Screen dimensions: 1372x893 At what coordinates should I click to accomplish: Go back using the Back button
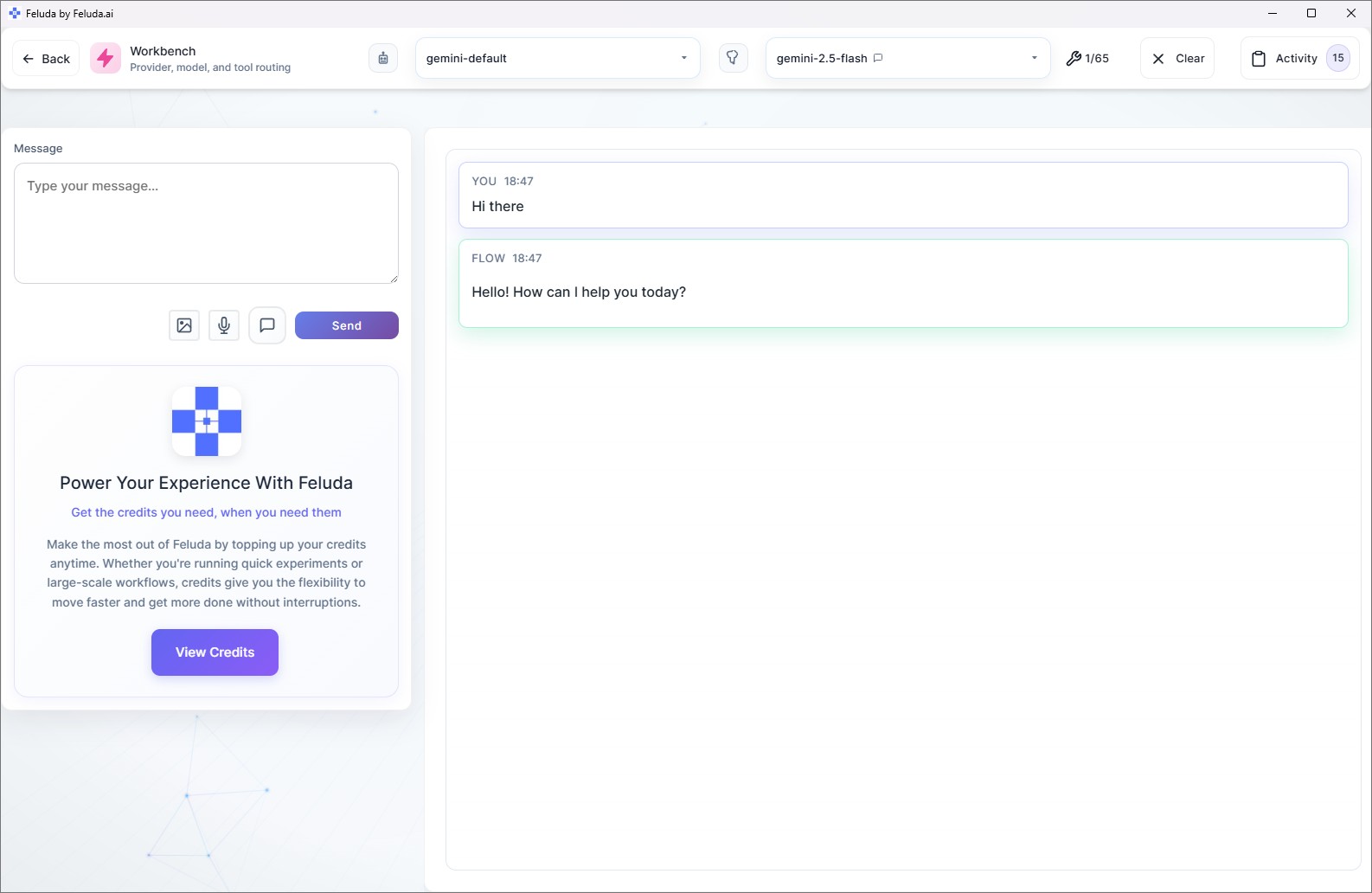click(47, 59)
